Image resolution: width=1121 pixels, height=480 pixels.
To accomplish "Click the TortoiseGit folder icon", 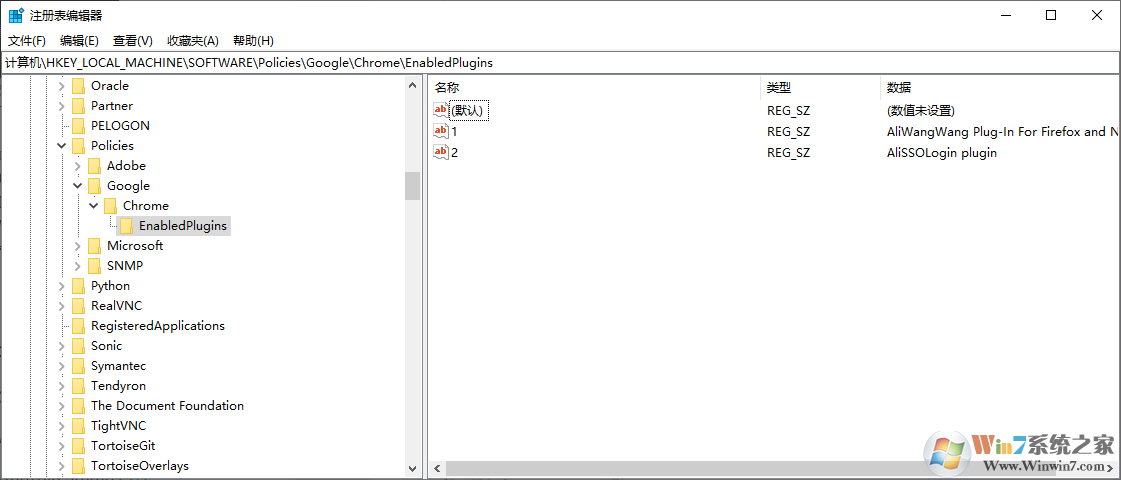I will click(78, 446).
